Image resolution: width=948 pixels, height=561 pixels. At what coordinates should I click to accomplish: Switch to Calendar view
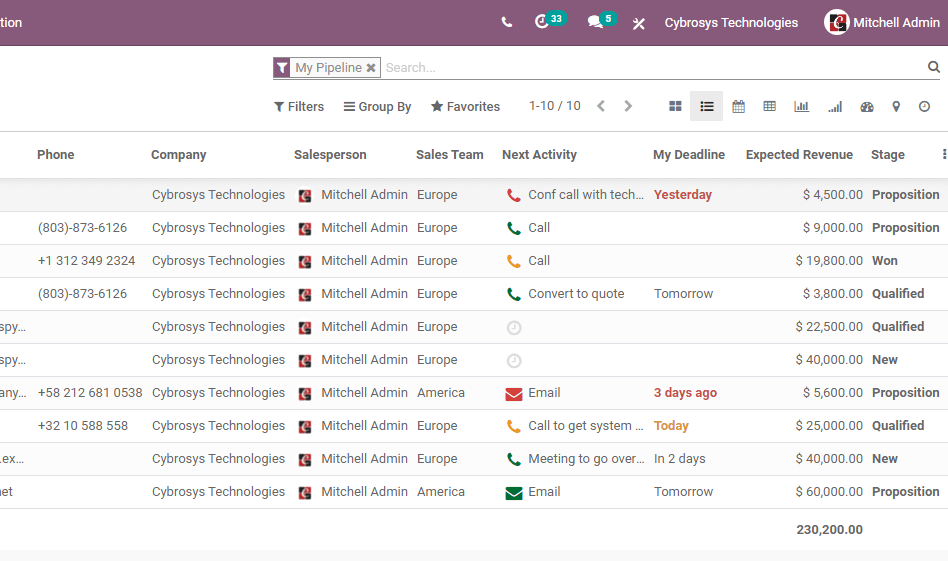[738, 106]
